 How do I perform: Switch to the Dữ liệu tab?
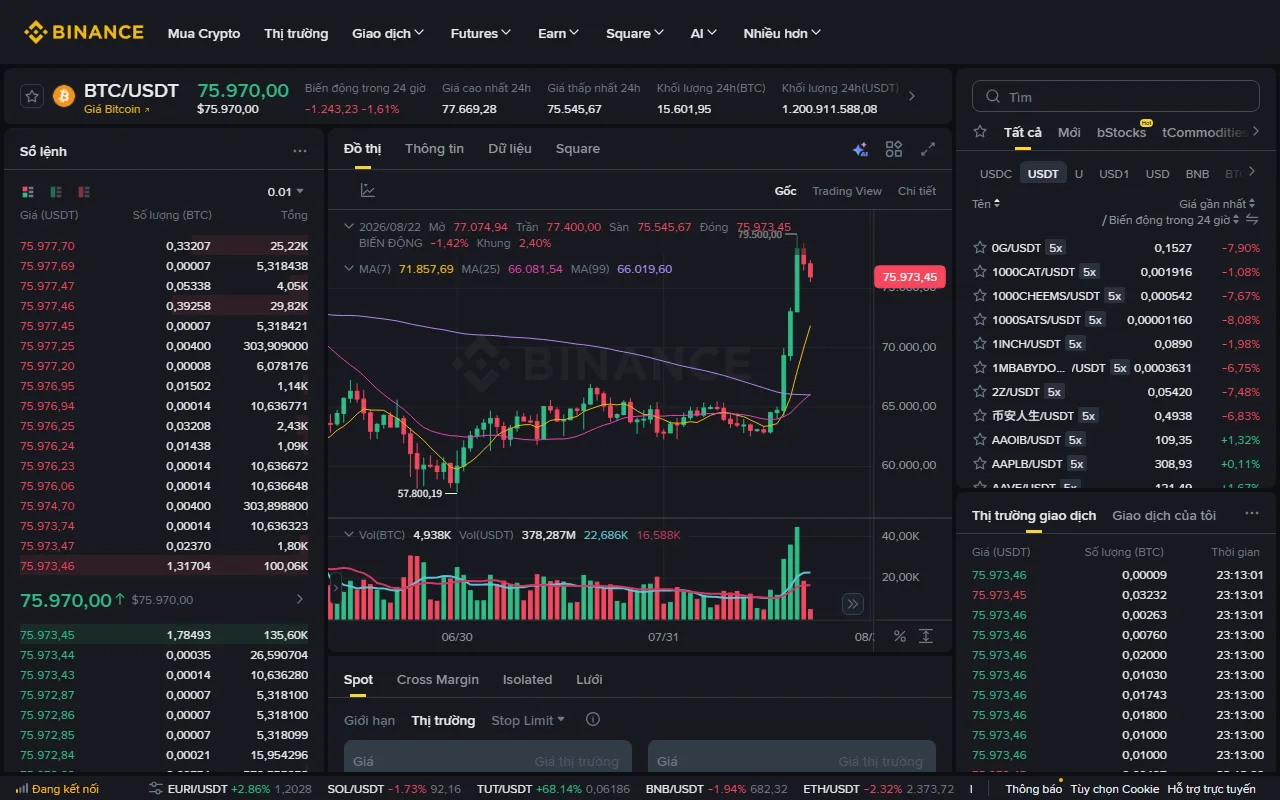pyautogui.click(x=510, y=148)
